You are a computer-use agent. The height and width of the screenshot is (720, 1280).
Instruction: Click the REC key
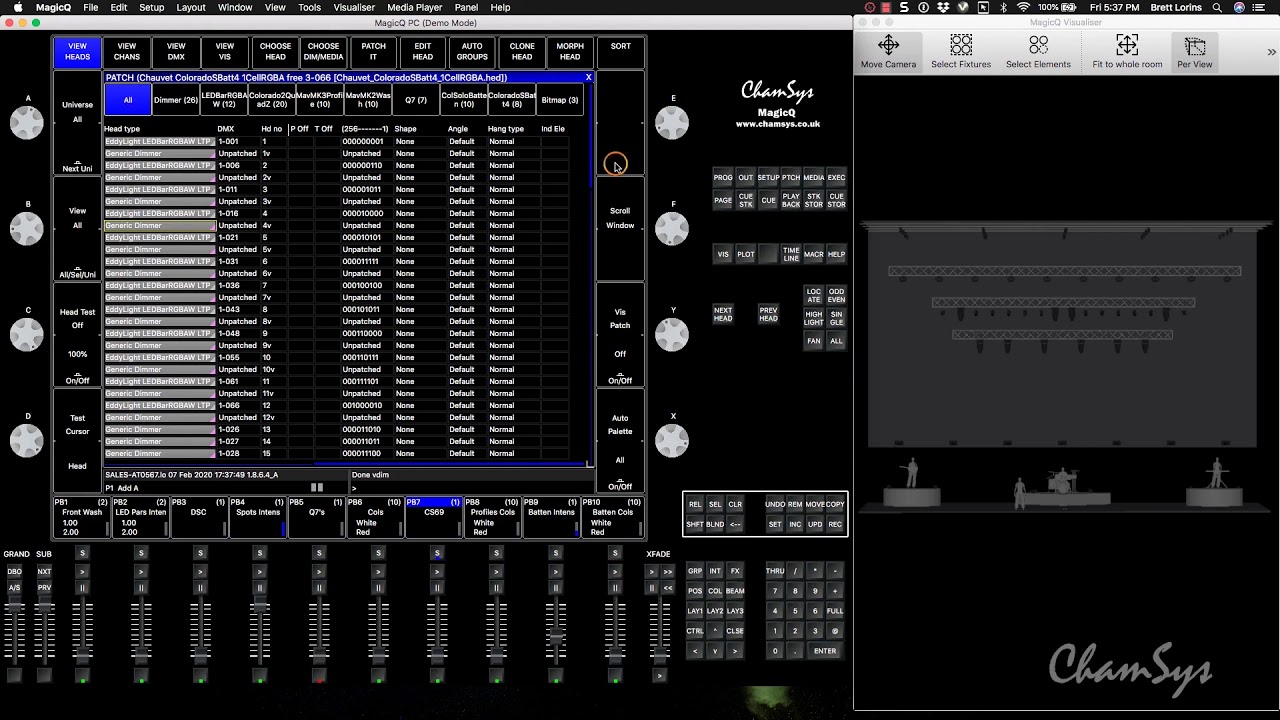point(835,524)
